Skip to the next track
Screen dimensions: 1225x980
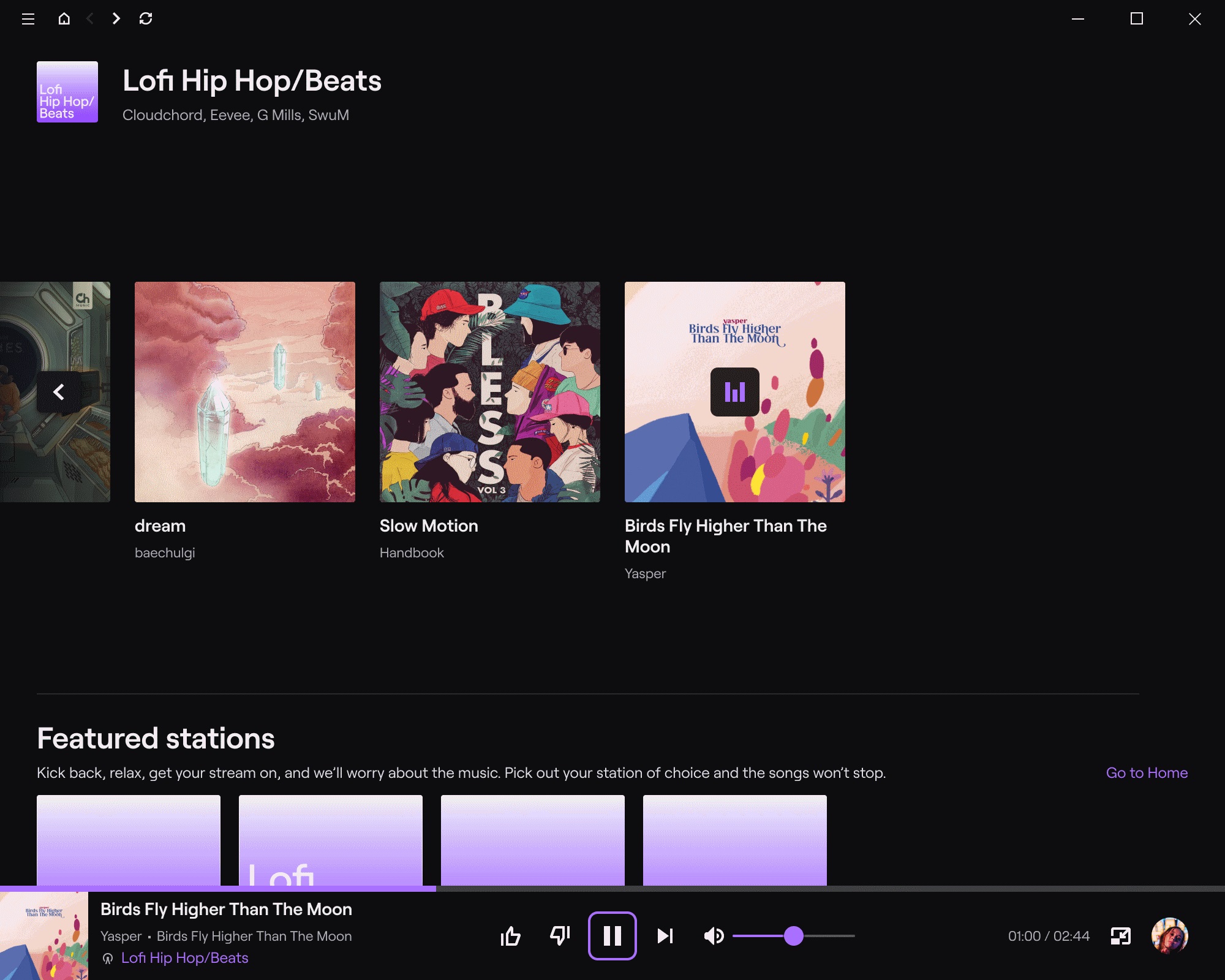(665, 936)
